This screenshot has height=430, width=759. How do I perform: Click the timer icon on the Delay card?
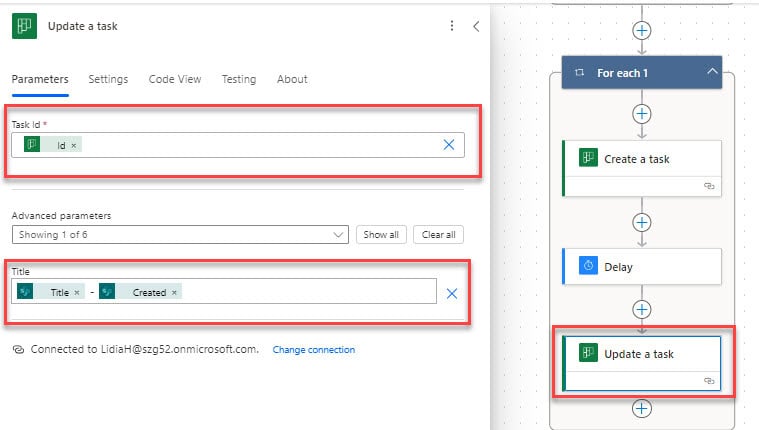point(588,265)
